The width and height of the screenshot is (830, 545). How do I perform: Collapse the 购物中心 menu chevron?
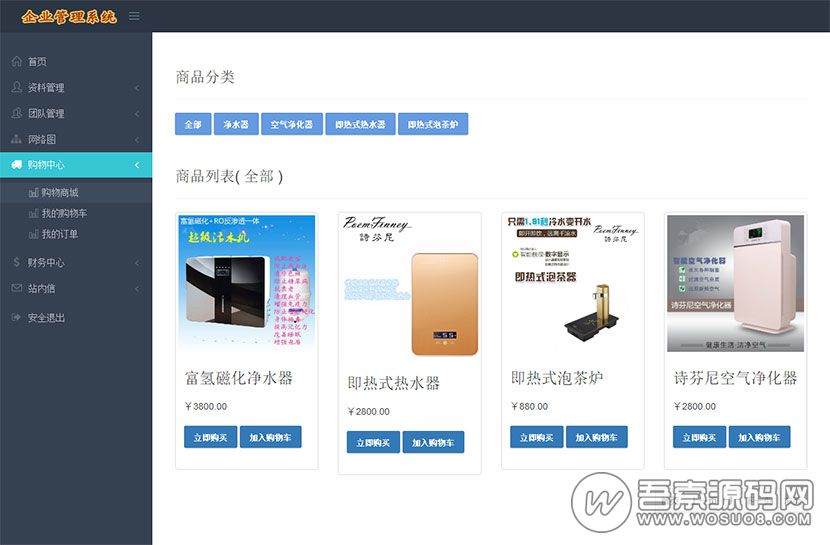click(137, 165)
